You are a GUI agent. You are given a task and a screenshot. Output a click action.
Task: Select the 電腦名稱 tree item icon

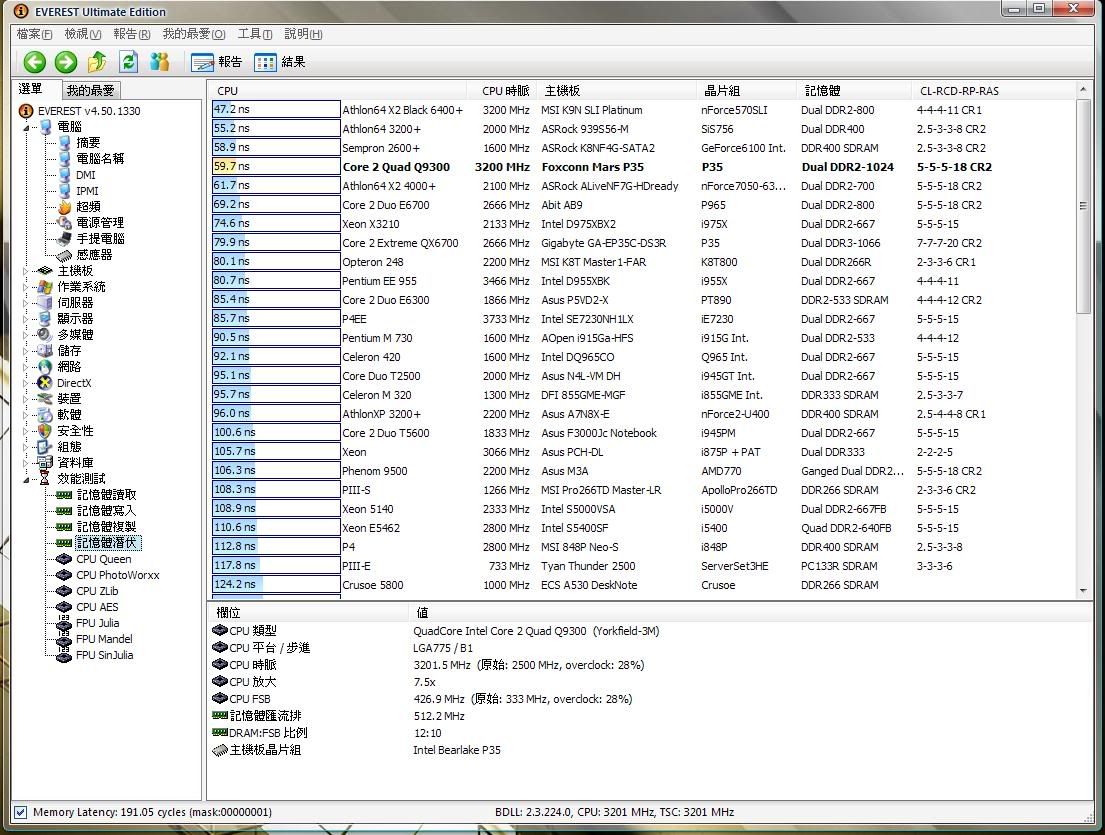point(66,159)
